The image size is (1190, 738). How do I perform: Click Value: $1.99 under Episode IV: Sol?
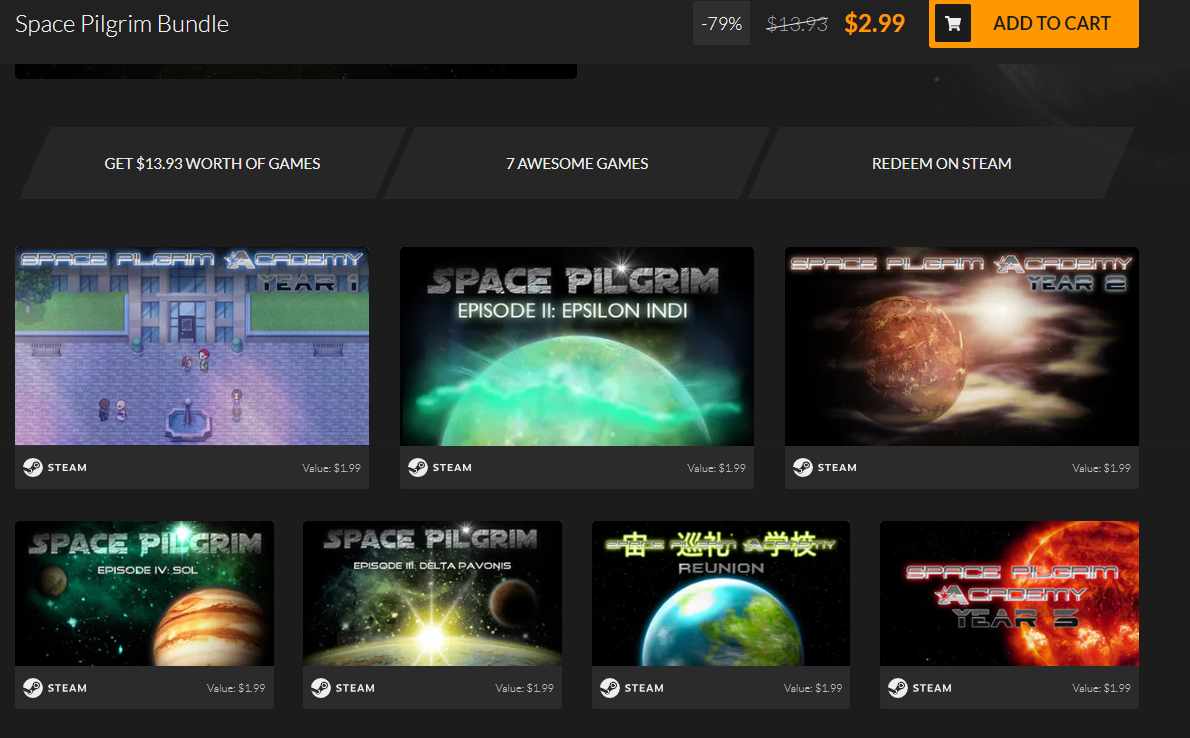[x=236, y=688]
